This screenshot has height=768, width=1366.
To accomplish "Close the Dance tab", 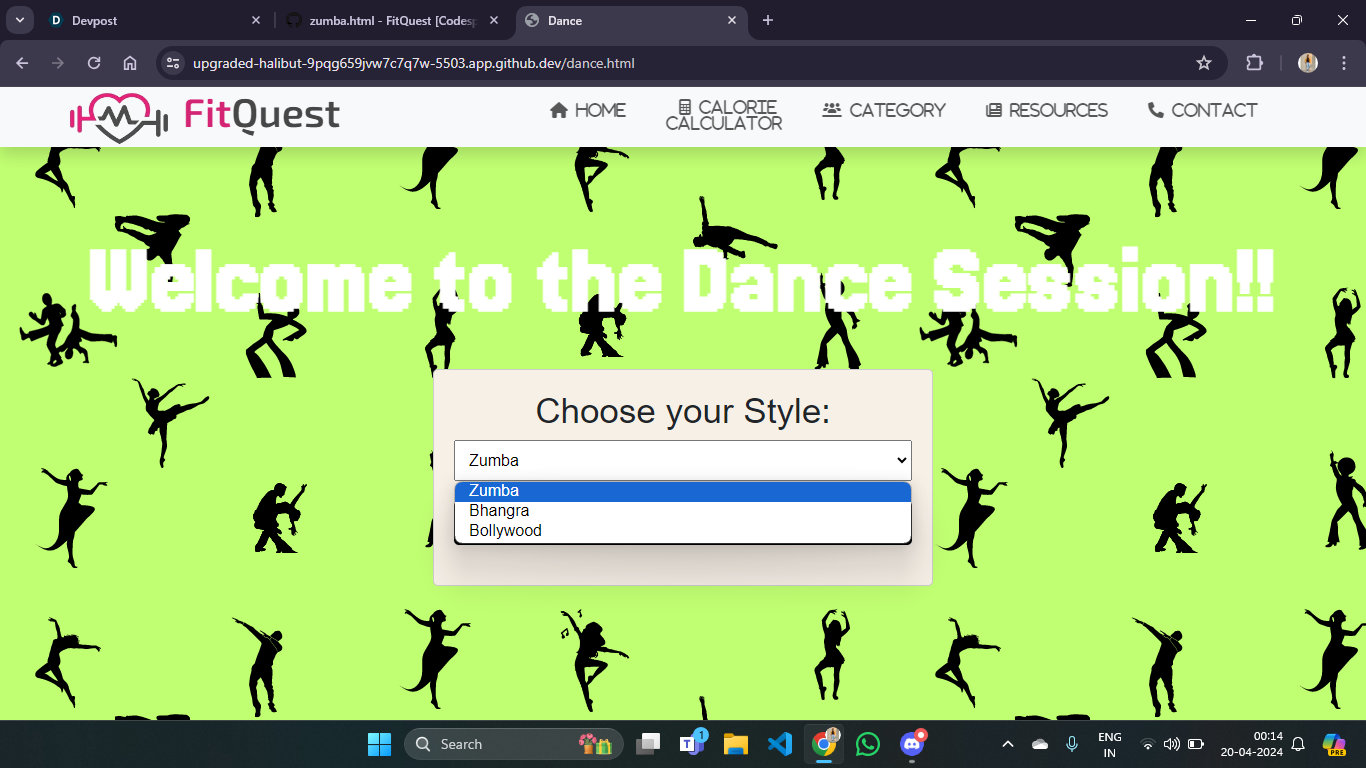I will (x=732, y=20).
